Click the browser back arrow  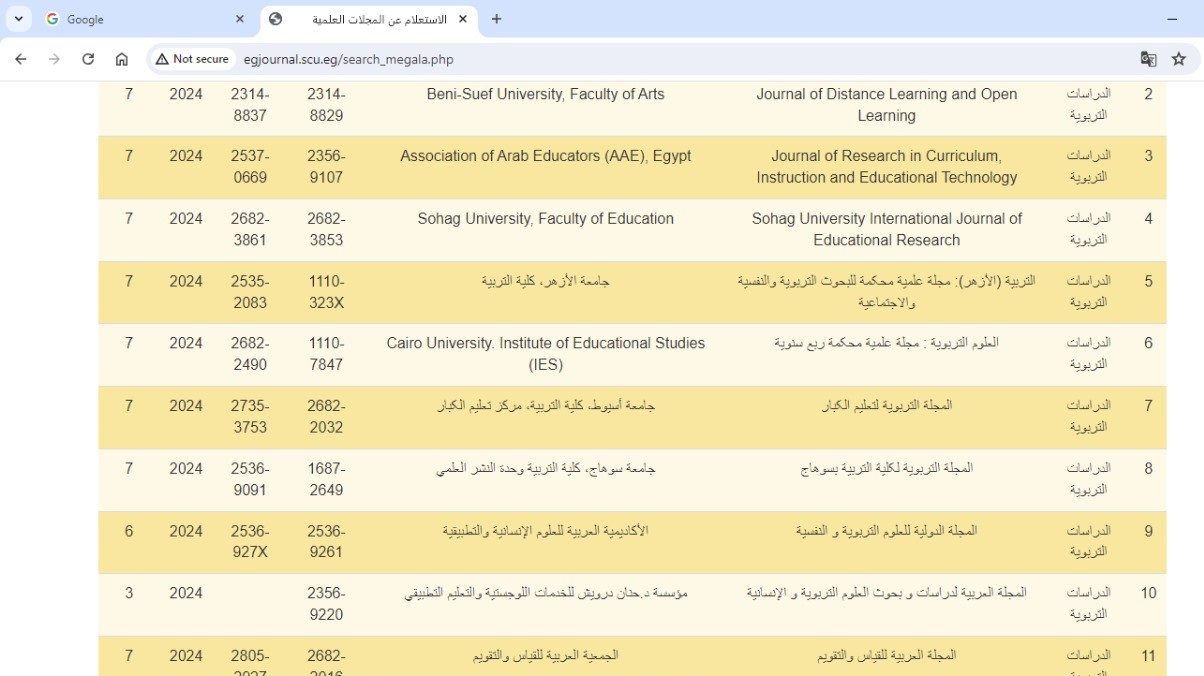pos(21,59)
